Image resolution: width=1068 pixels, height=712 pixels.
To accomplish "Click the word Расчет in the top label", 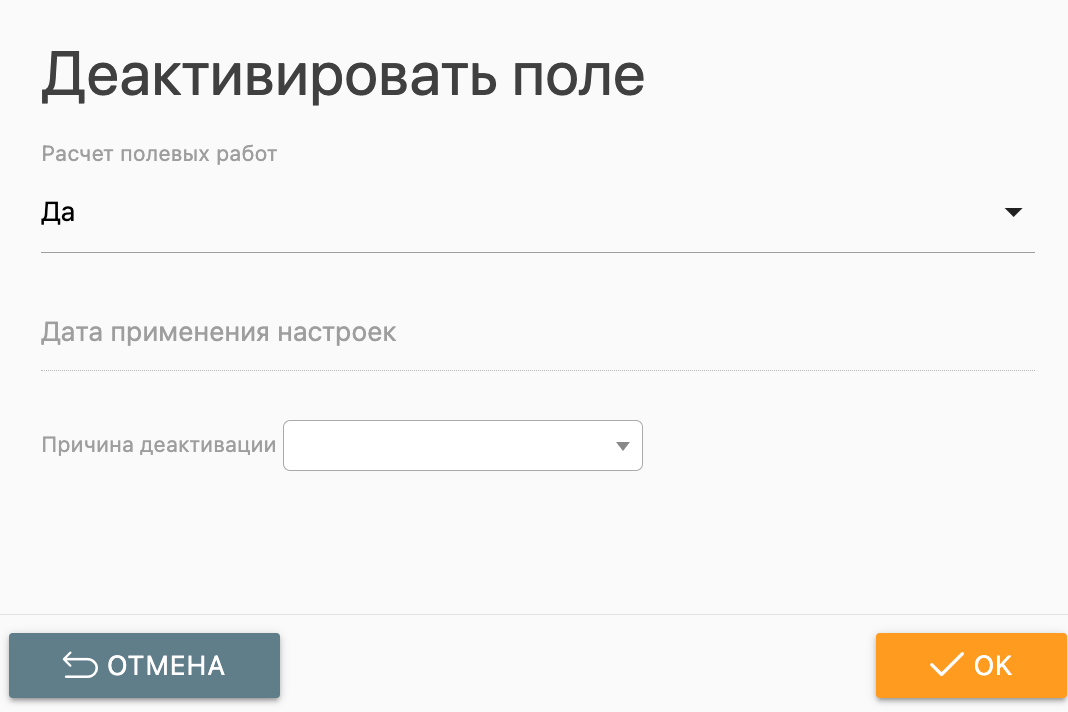I will (77, 154).
